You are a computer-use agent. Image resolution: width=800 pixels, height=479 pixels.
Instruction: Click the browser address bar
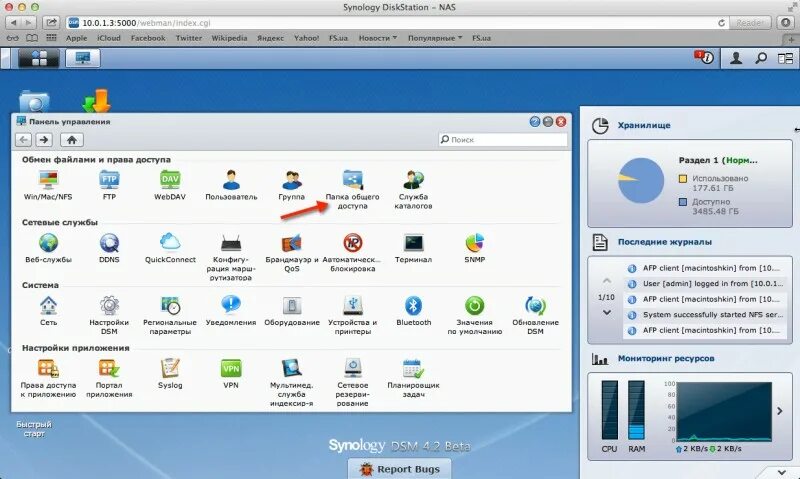398,23
